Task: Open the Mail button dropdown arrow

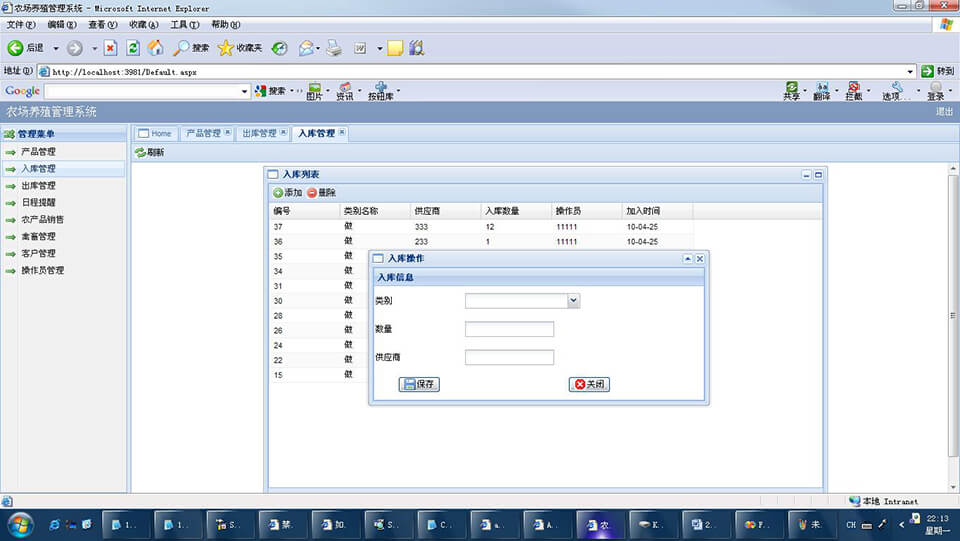Action: pyautogui.click(x=318, y=48)
